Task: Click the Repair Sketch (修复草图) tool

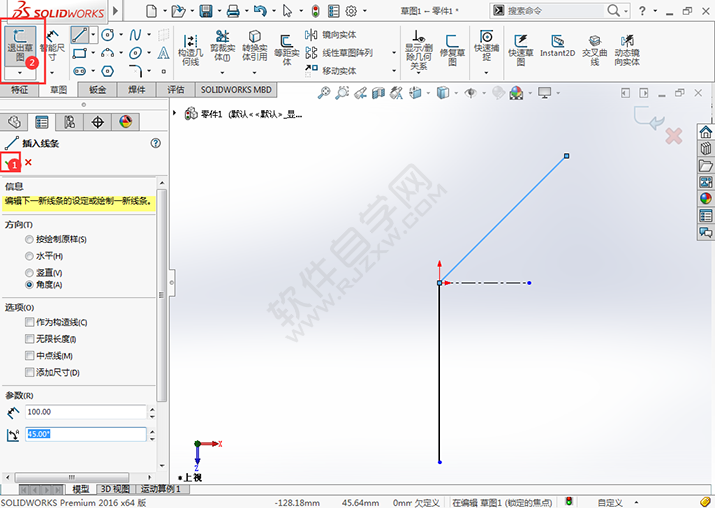Action: point(452,50)
